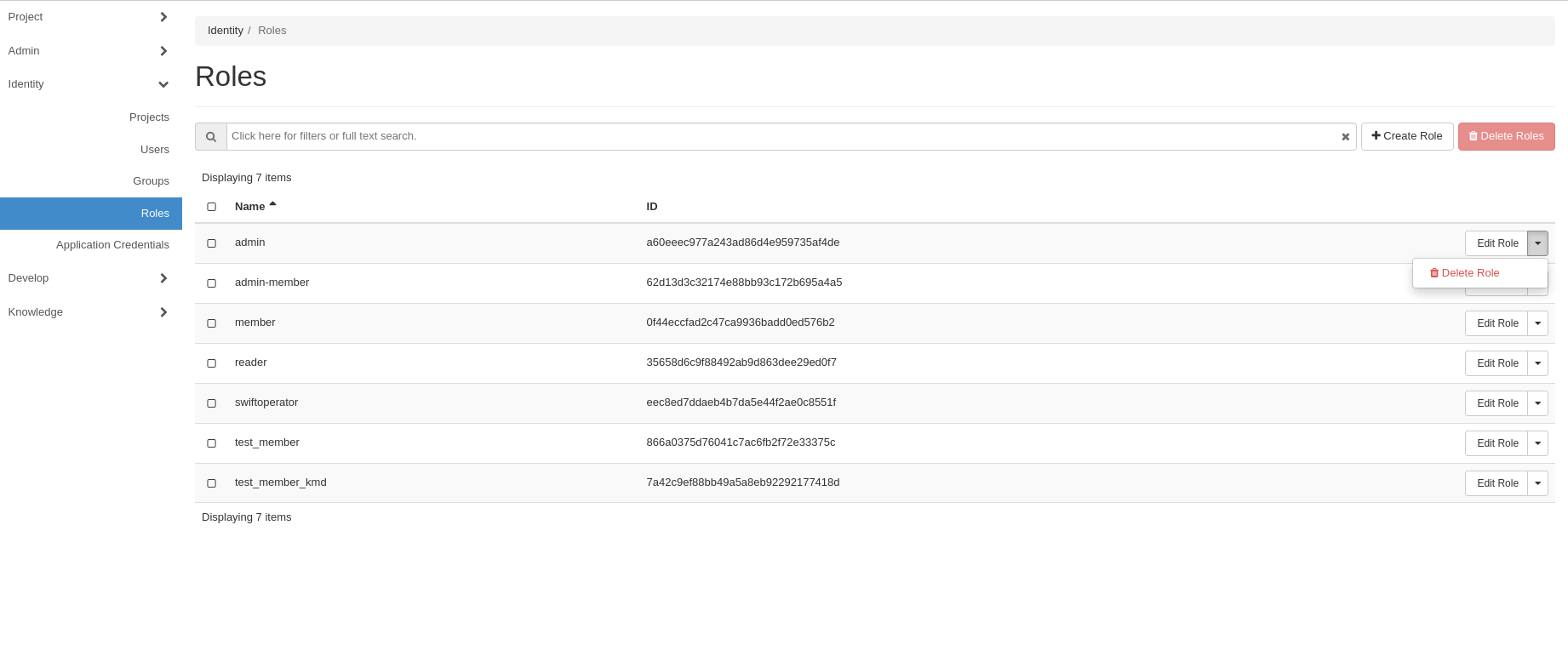Click the filter or full text search field

(783, 136)
